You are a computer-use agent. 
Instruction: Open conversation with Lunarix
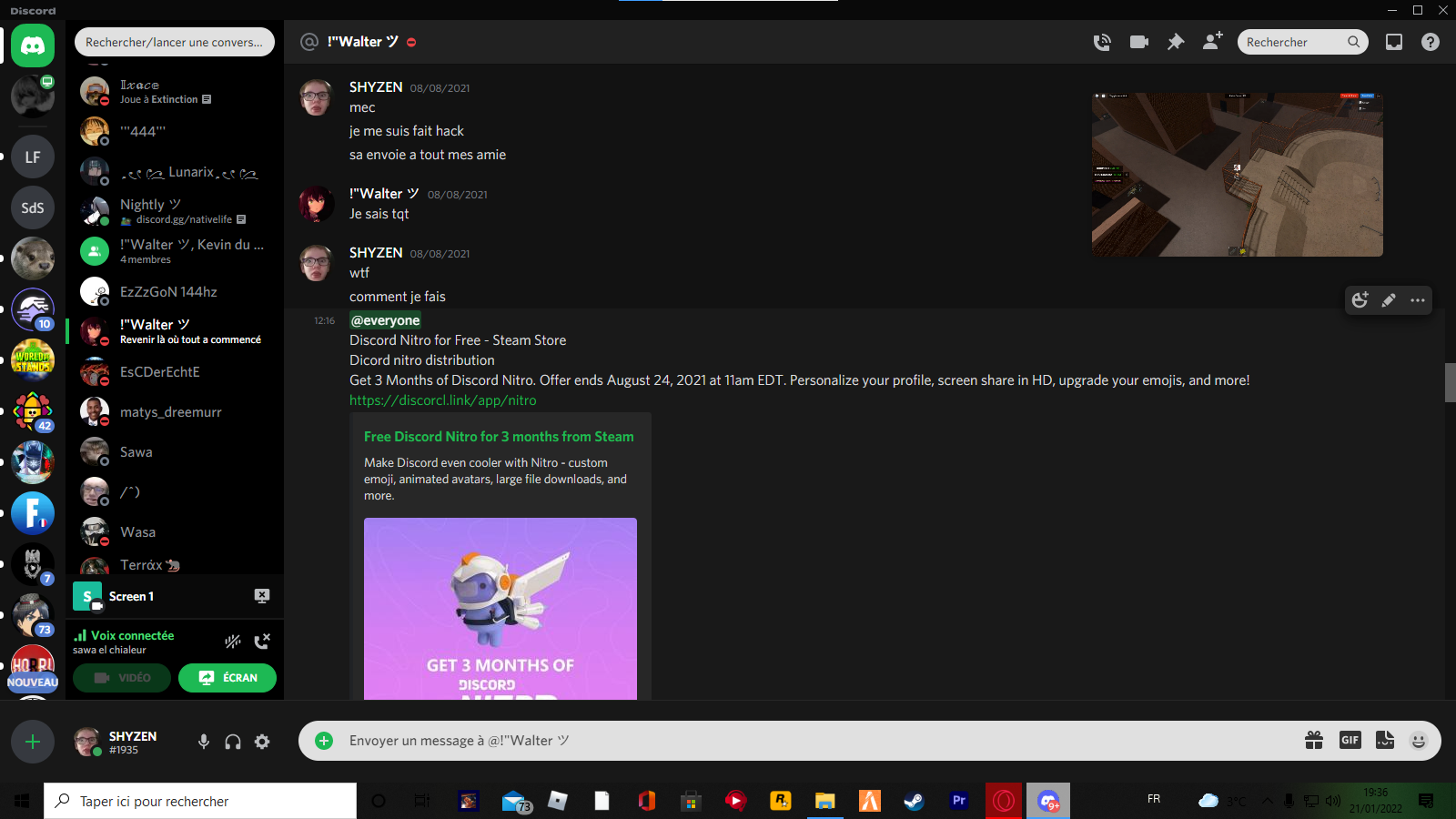pos(175,172)
